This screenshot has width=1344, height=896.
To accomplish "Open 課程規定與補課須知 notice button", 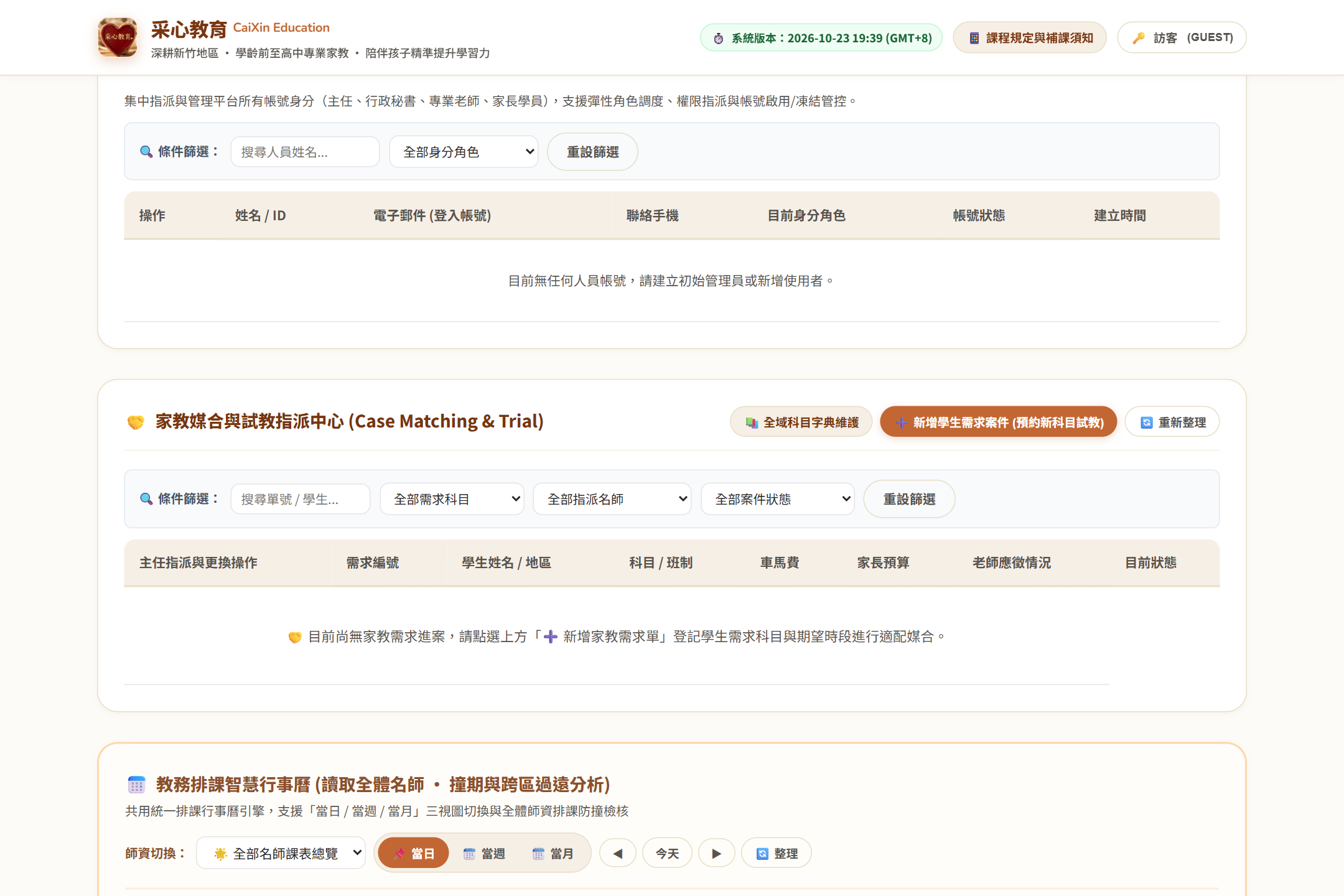I will [x=1030, y=37].
